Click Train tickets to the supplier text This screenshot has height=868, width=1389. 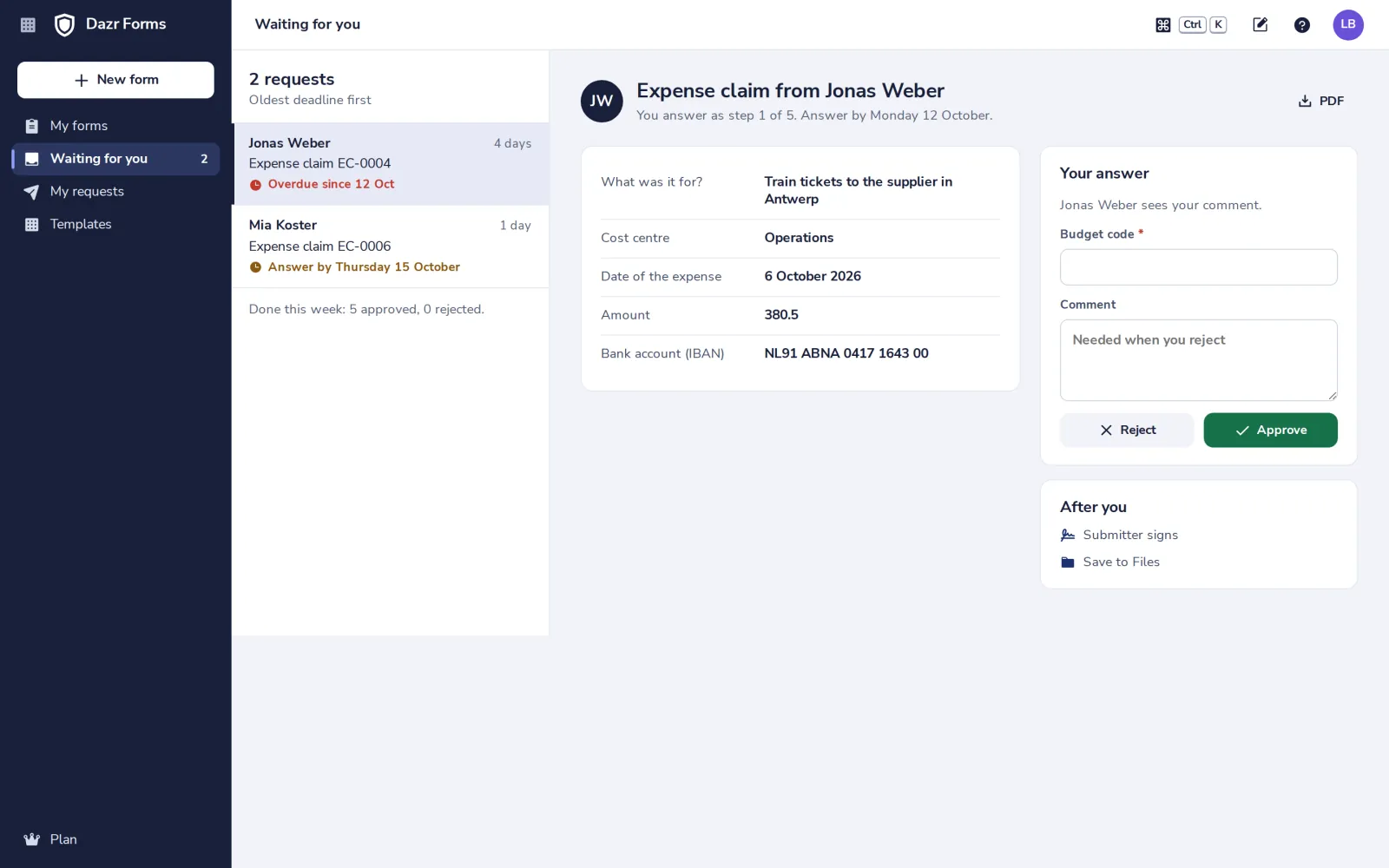[858, 190]
